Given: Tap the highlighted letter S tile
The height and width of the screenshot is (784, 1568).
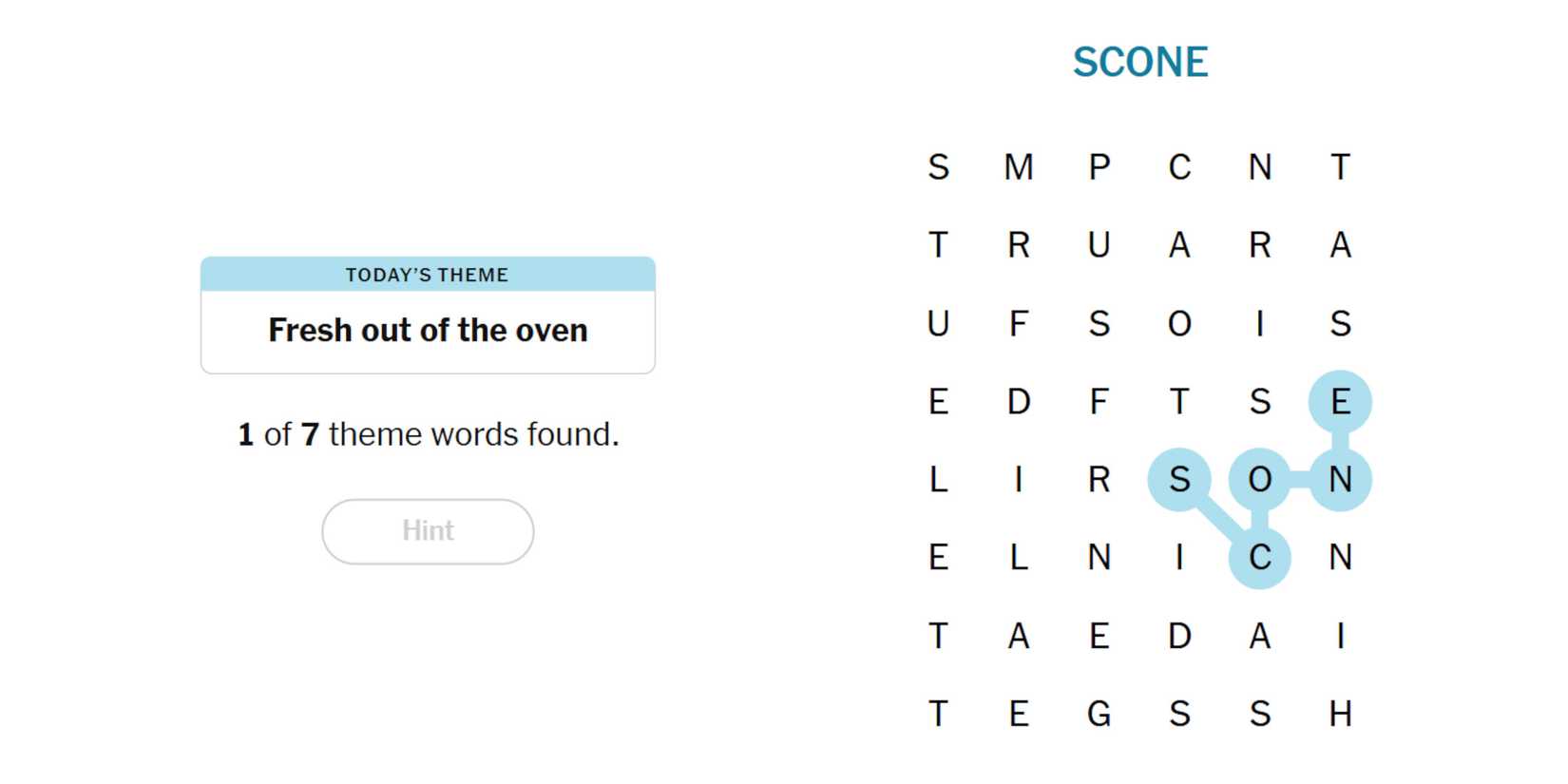Looking at the screenshot, I should click(x=1179, y=480).
